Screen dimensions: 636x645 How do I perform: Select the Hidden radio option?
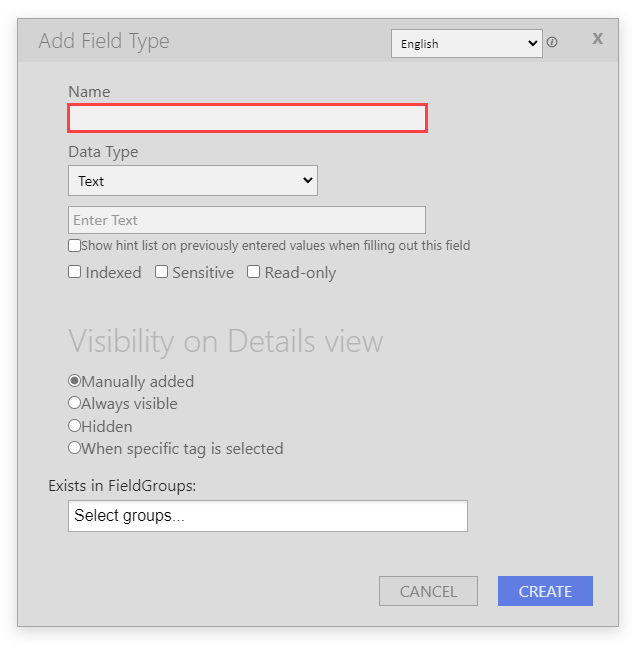[x=74, y=425]
